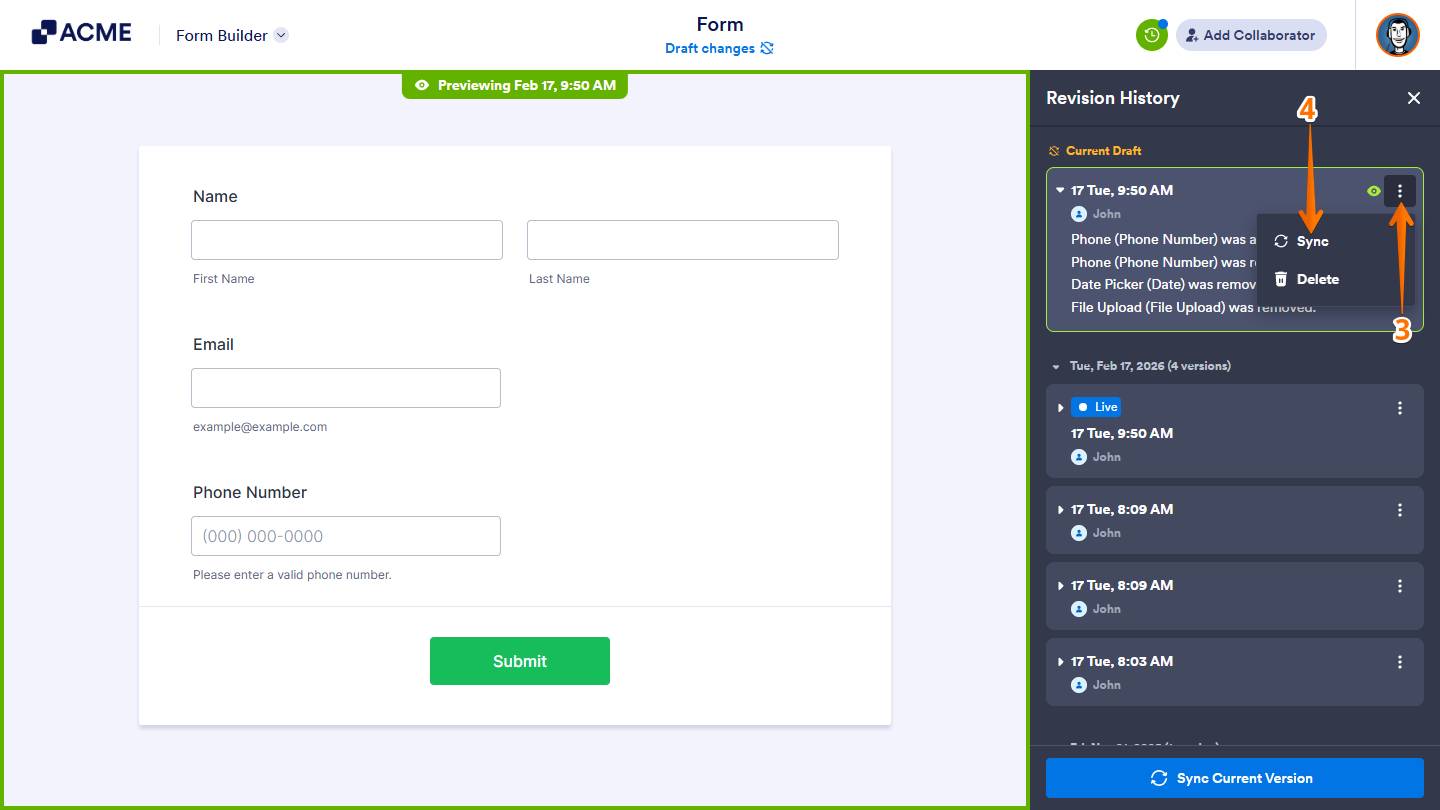The height and width of the screenshot is (810, 1440).
Task: Click the "17 Tue, 8:03 AM" timestamp
Action: click(1122, 662)
